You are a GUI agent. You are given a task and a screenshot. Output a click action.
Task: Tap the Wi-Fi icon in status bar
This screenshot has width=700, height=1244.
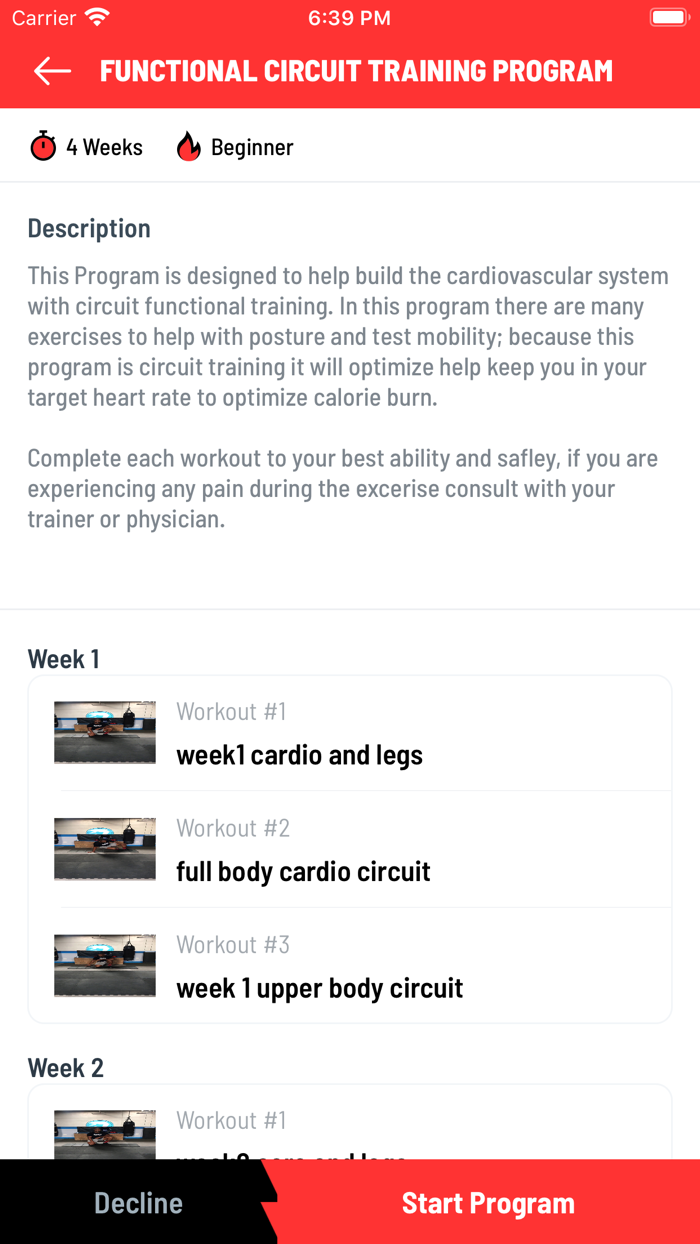95,16
